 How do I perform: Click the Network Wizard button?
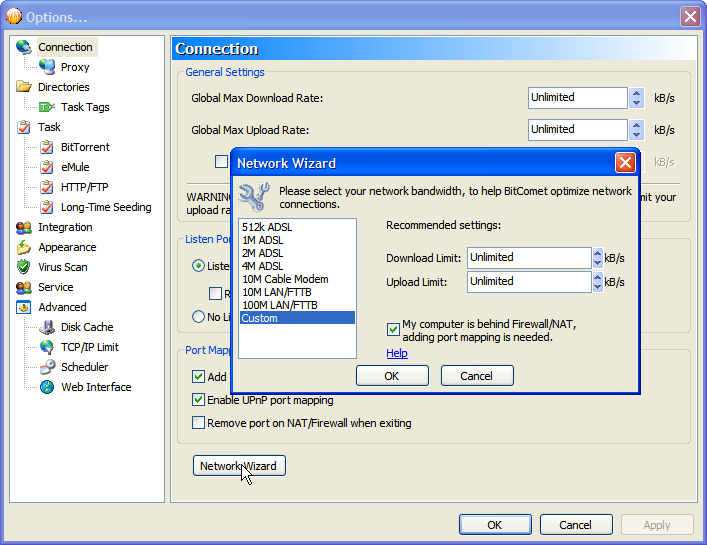[x=239, y=466]
